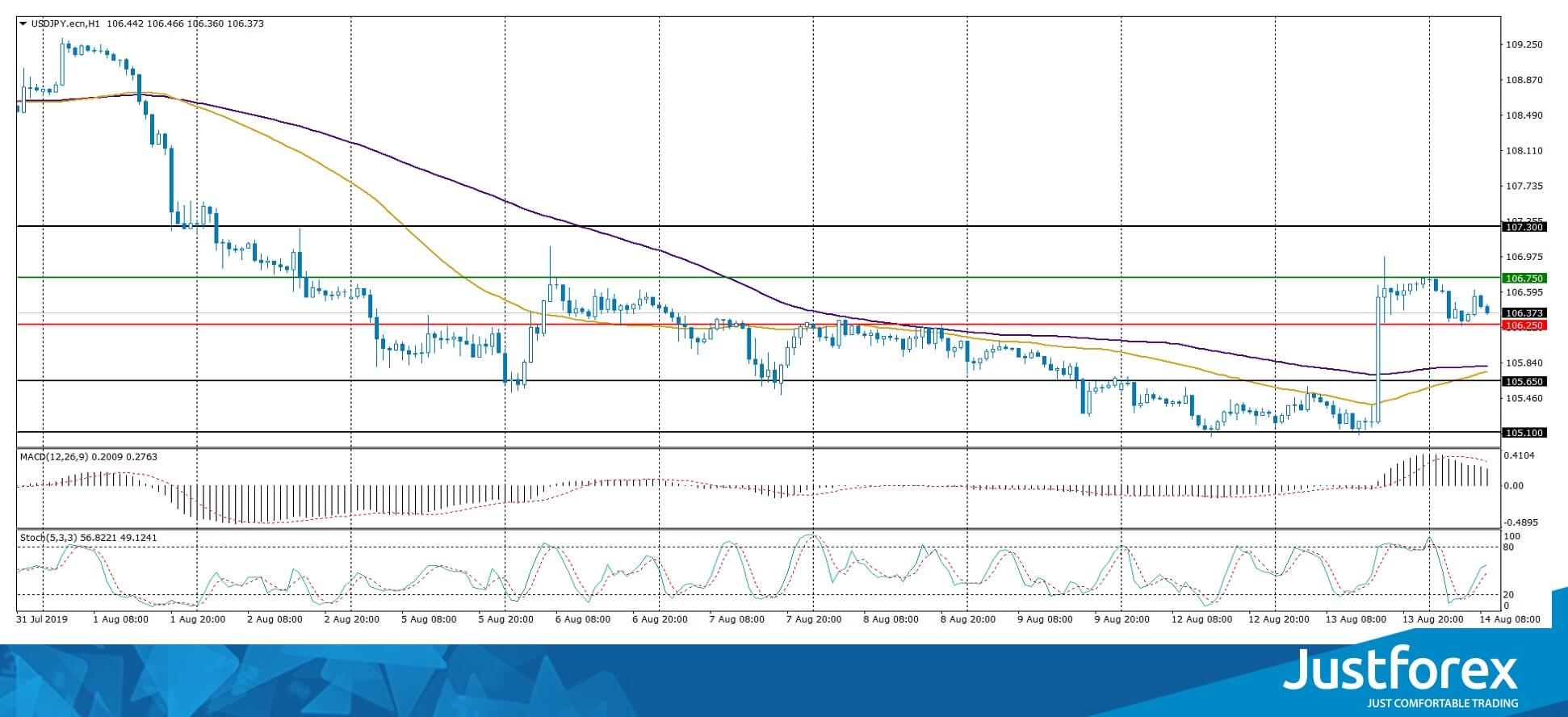The height and width of the screenshot is (717, 1568).
Task: Click the black 105.650 level price tag
Action: (x=1524, y=381)
